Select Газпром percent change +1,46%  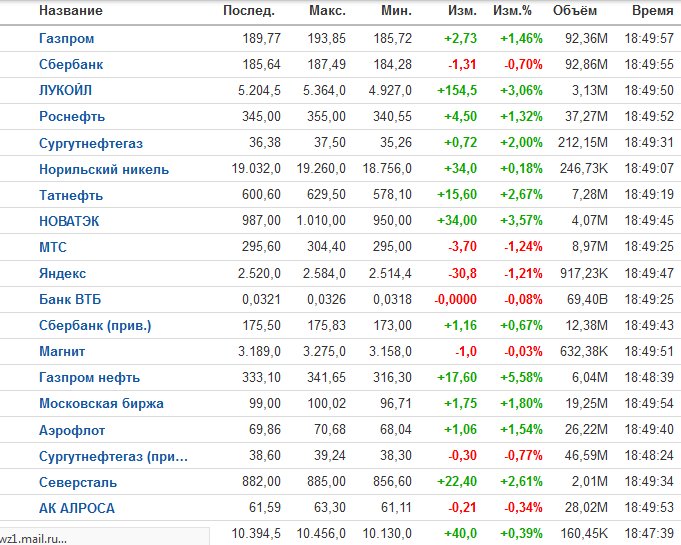click(521, 38)
